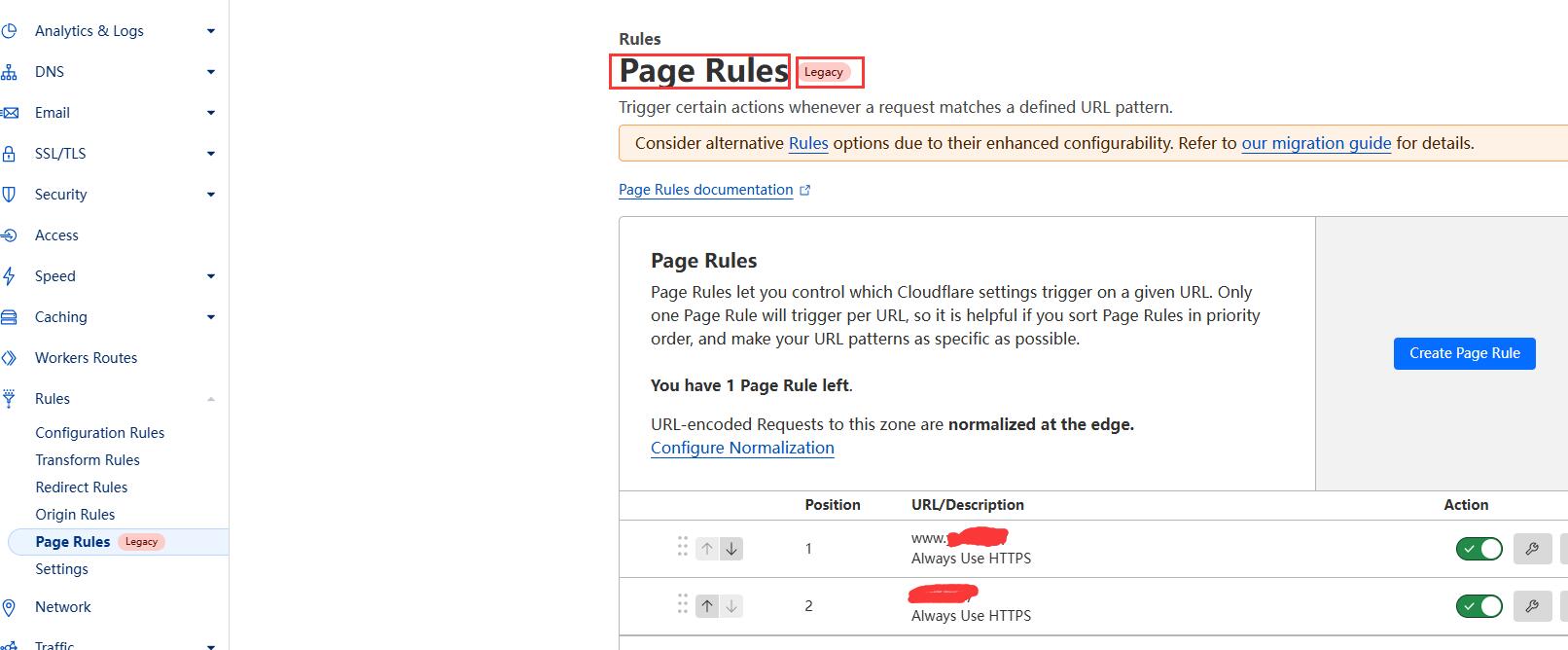Click the Configure Normalization link
1568x650 pixels.
click(x=742, y=448)
